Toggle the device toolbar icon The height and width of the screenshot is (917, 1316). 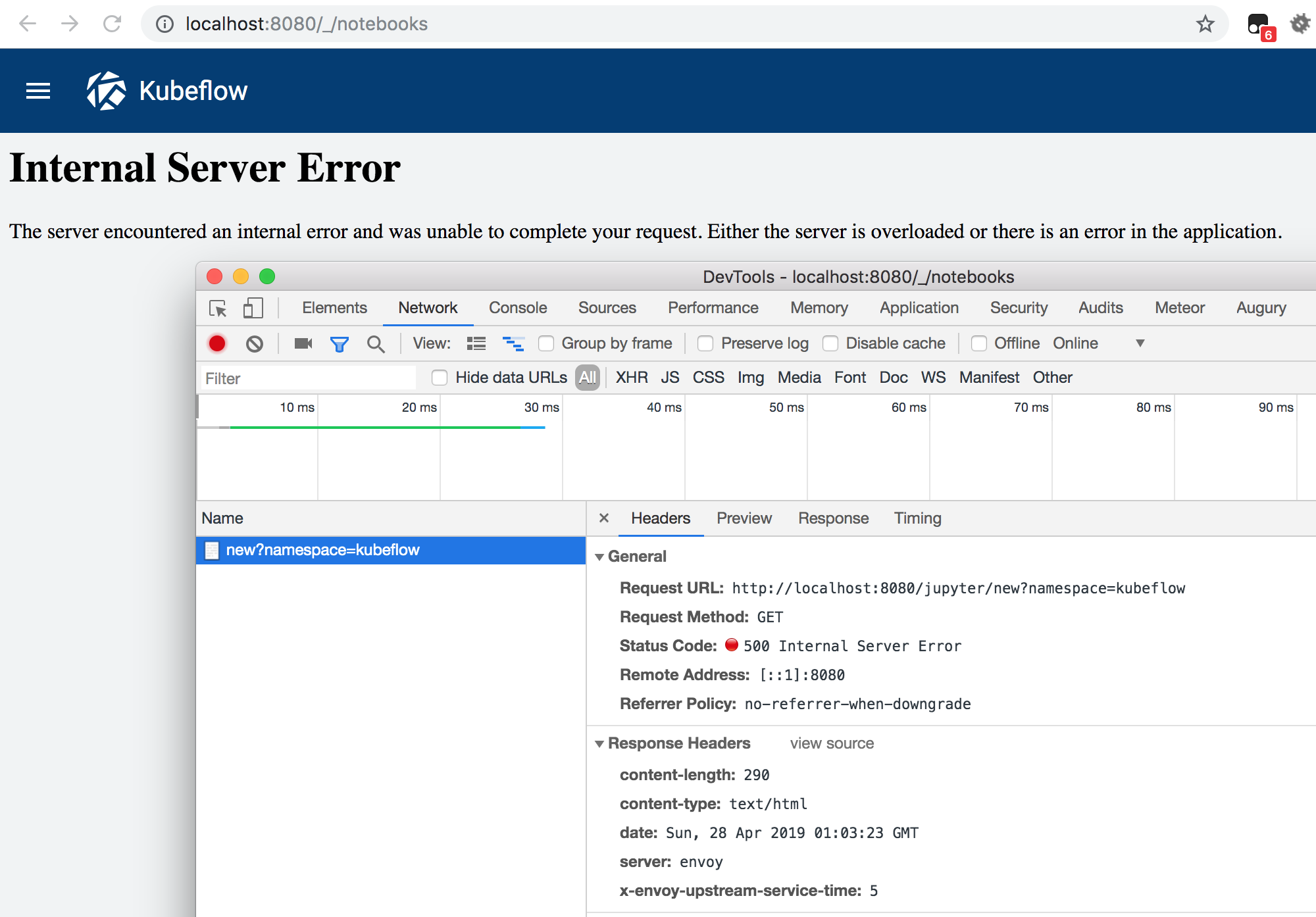tap(253, 308)
